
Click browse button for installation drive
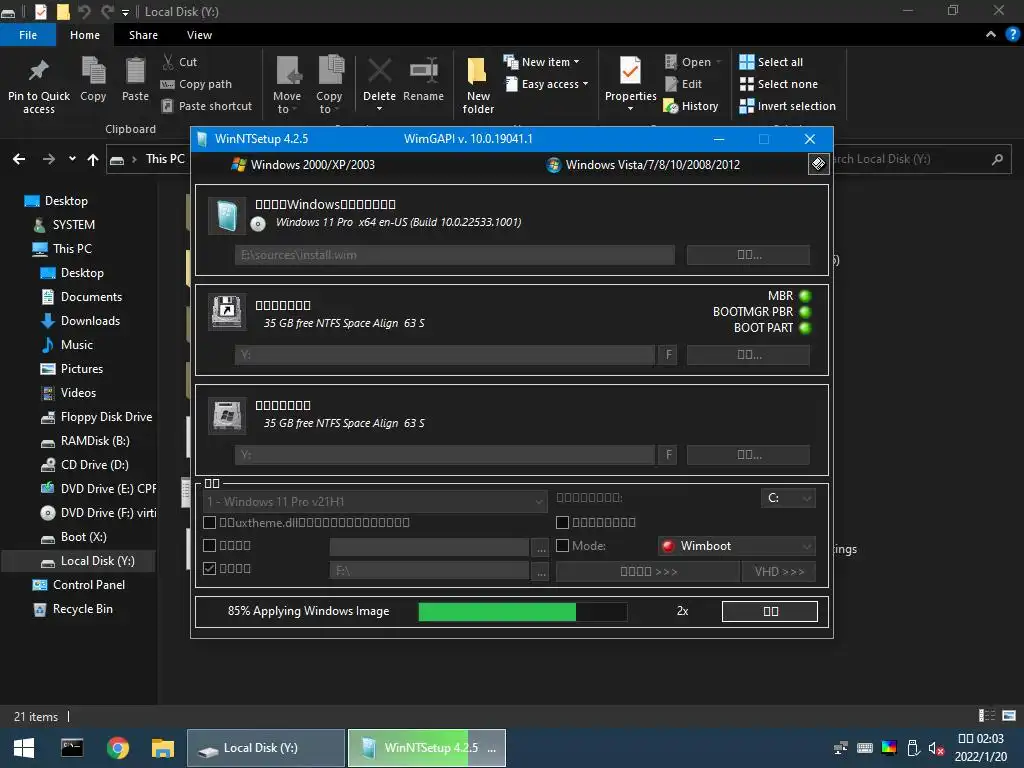coord(748,455)
